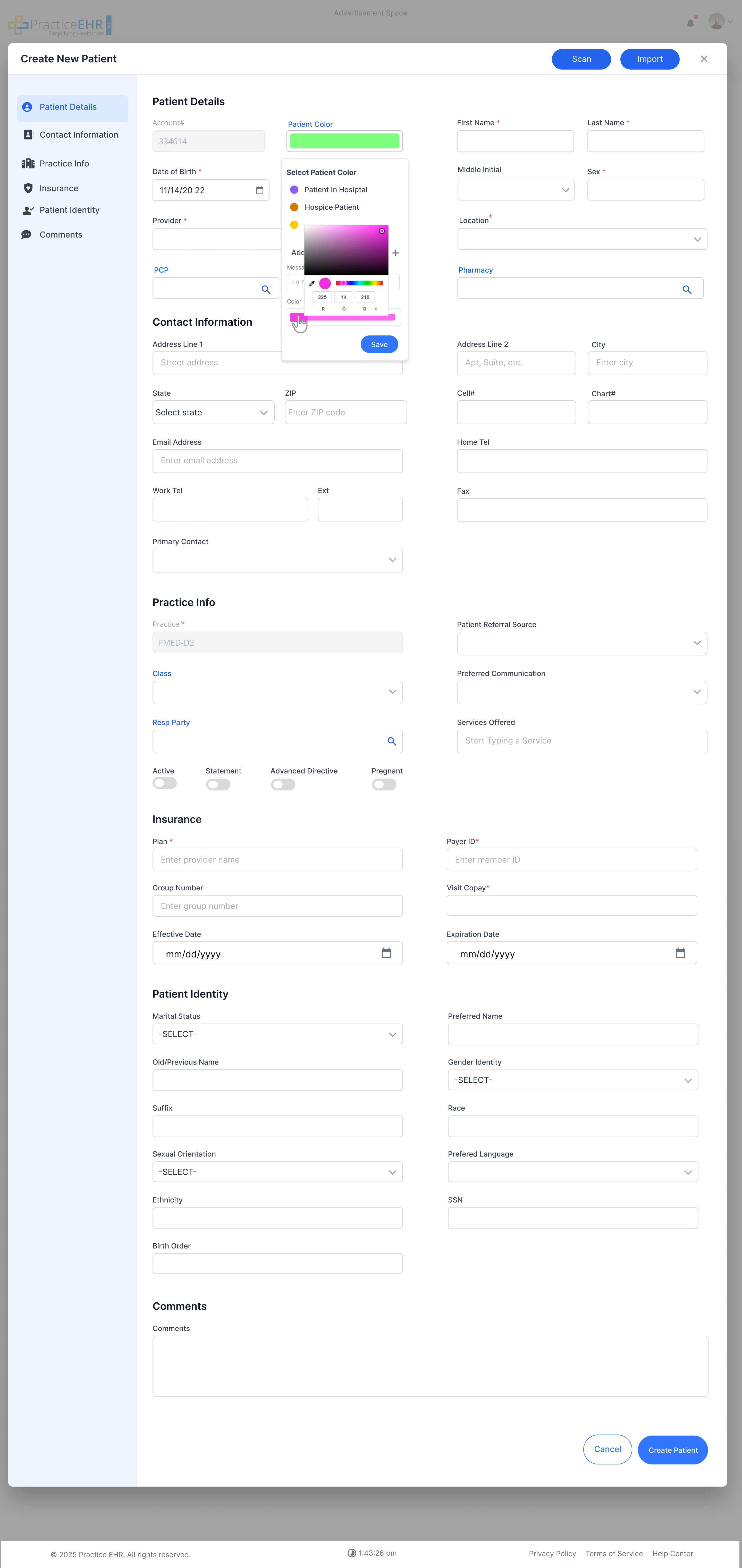The image size is (742, 1568).
Task: Turn on the Pregnant toggle
Action: pos(384,785)
